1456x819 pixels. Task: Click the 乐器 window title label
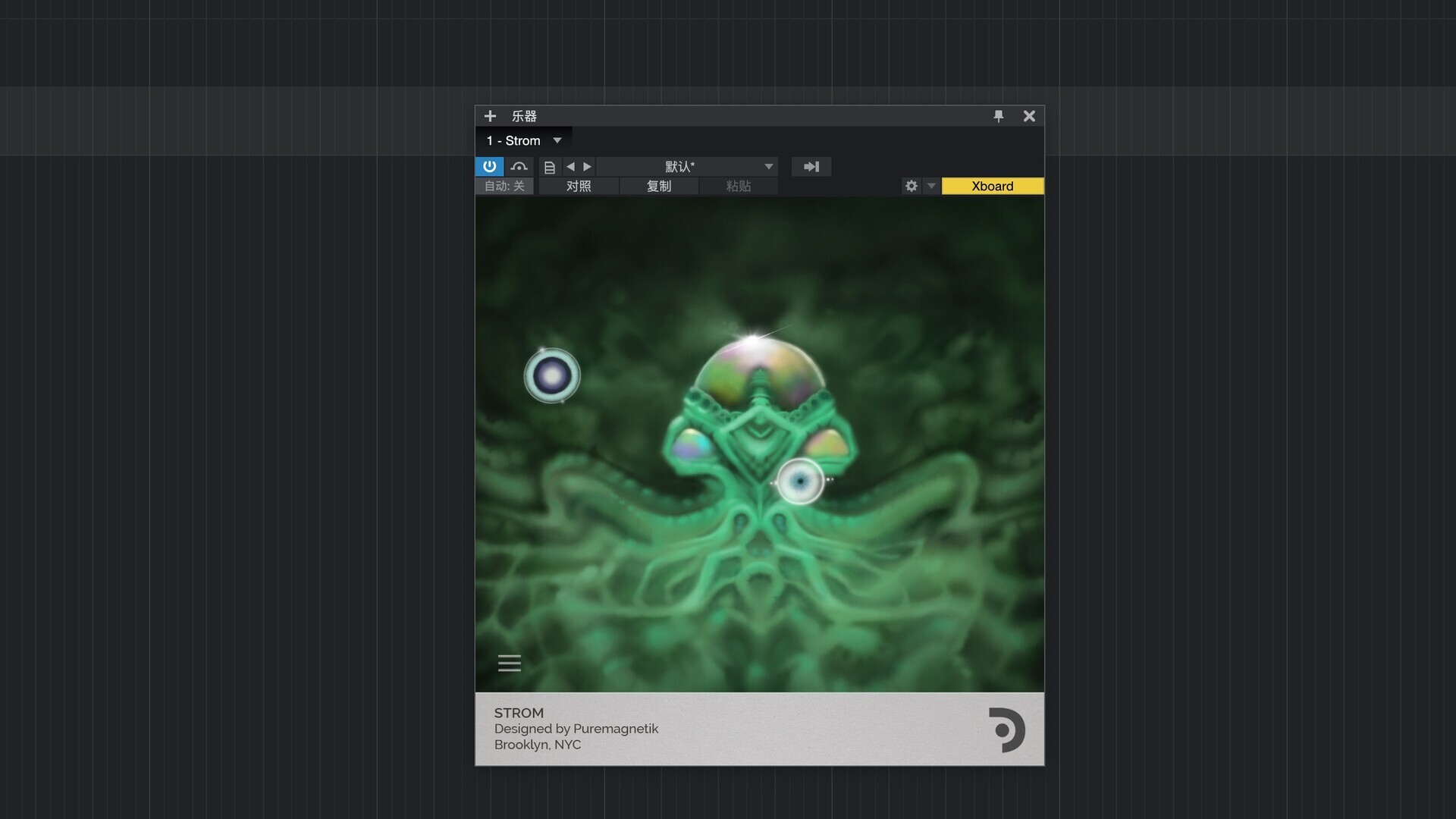pyautogui.click(x=524, y=116)
